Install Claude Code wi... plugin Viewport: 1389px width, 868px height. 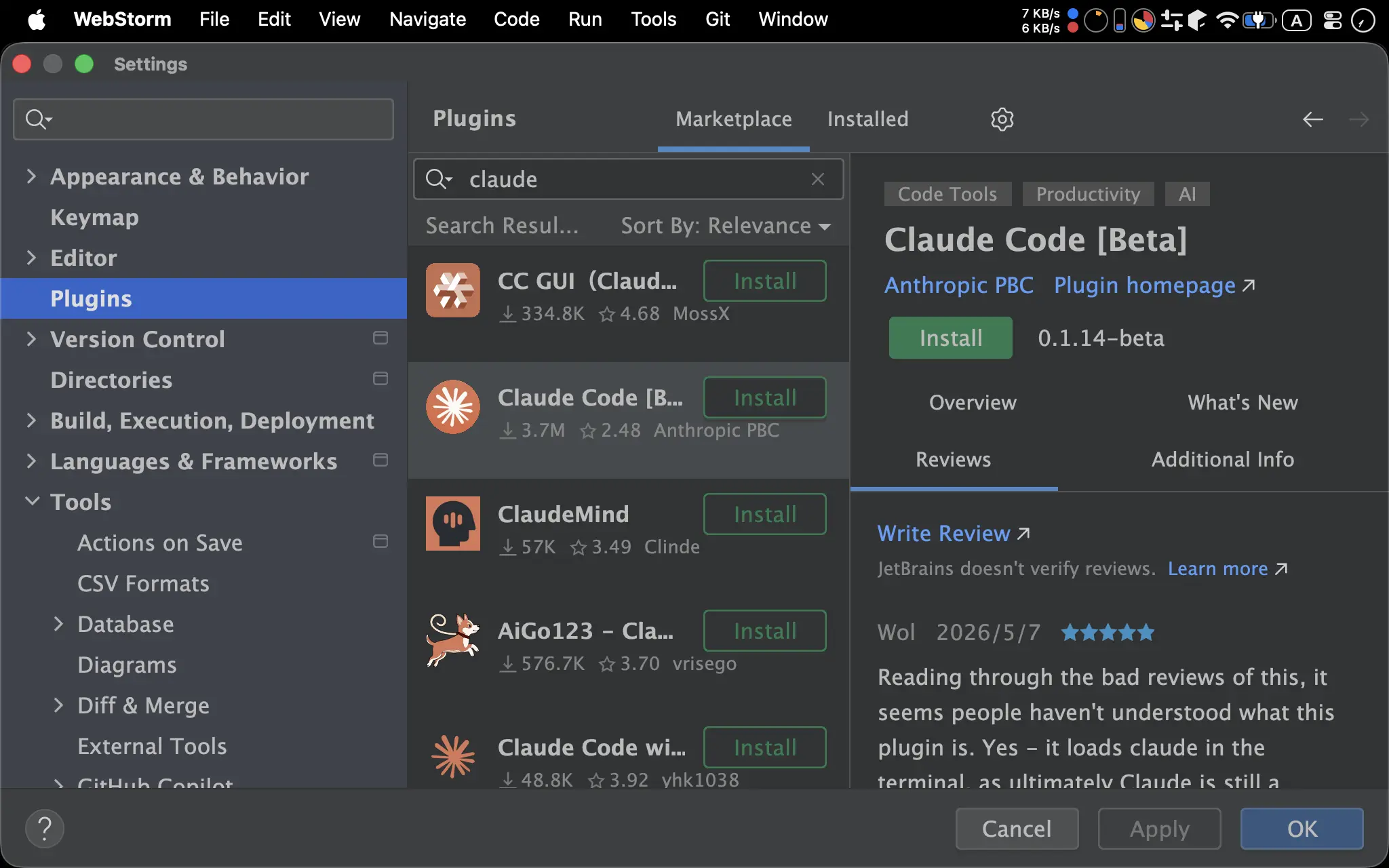[x=764, y=747]
